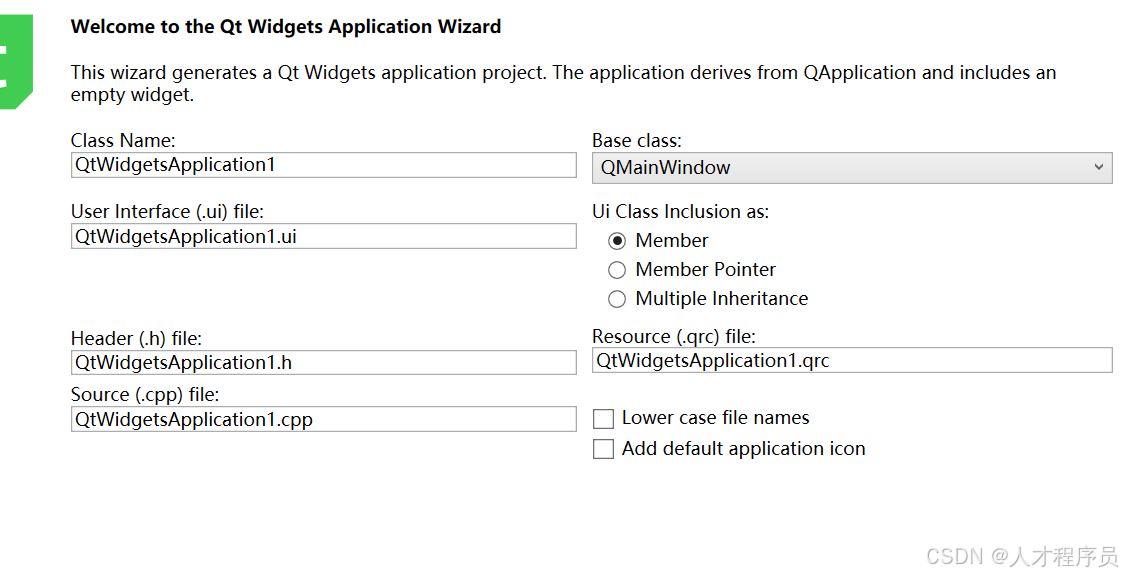
Task: Click the Class Name text field
Action: click(x=323, y=165)
